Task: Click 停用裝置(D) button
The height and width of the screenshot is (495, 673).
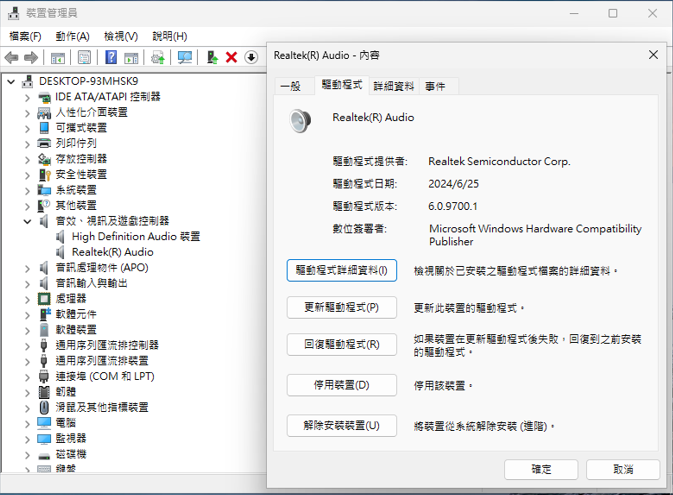Action: tap(342, 385)
